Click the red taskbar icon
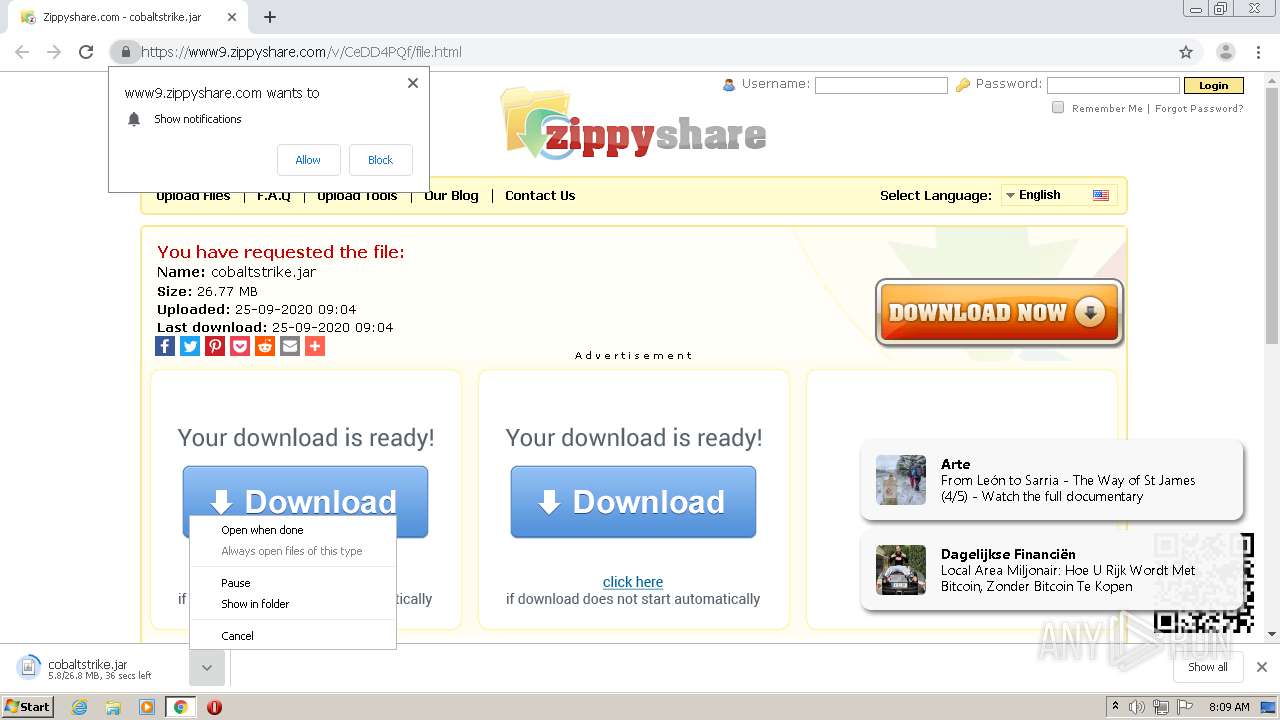Screen dimensions: 1280x720 pos(214,707)
